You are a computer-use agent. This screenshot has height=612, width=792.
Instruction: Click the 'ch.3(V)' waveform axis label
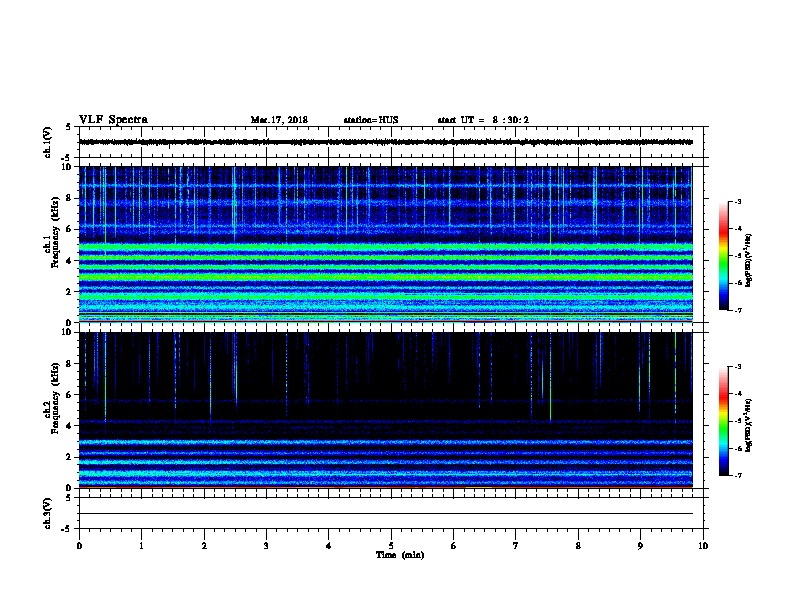pyautogui.click(x=48, y=513)
